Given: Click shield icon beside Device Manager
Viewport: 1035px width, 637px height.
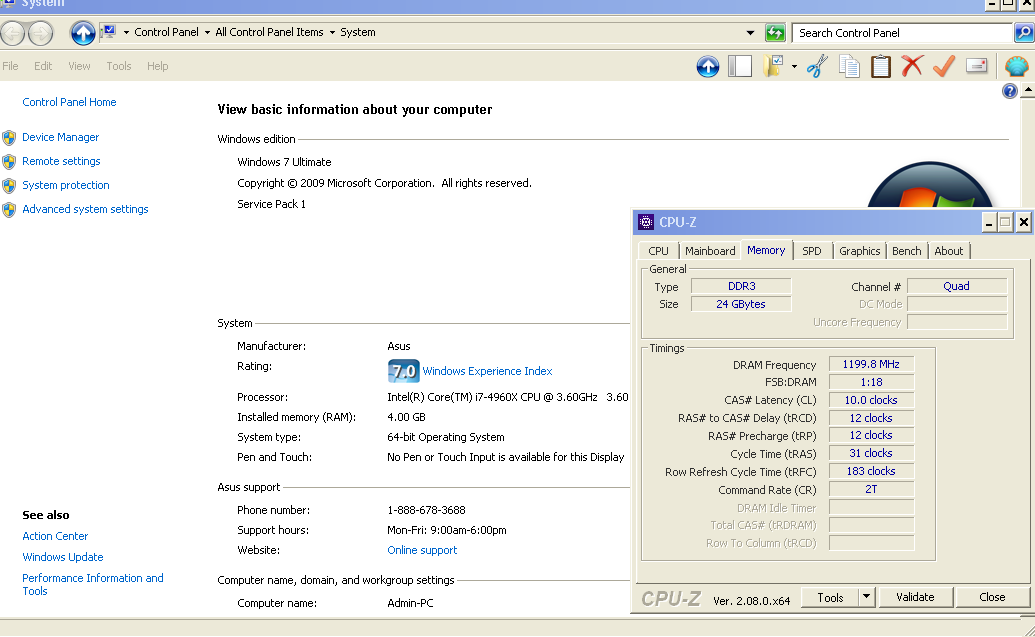Looking at the screenshot, I should click(x=9, y=137).
